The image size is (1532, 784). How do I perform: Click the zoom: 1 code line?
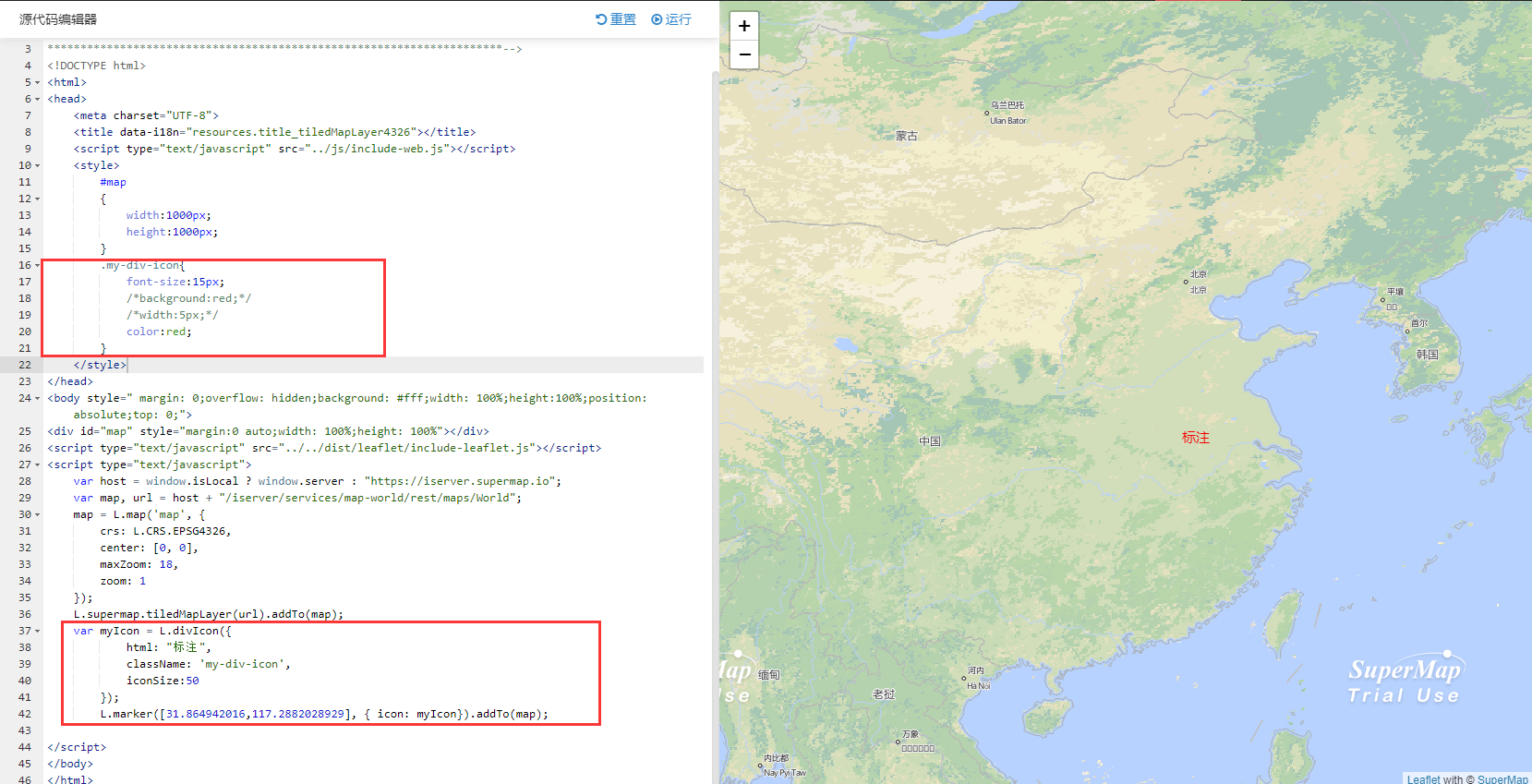(123, 581)
